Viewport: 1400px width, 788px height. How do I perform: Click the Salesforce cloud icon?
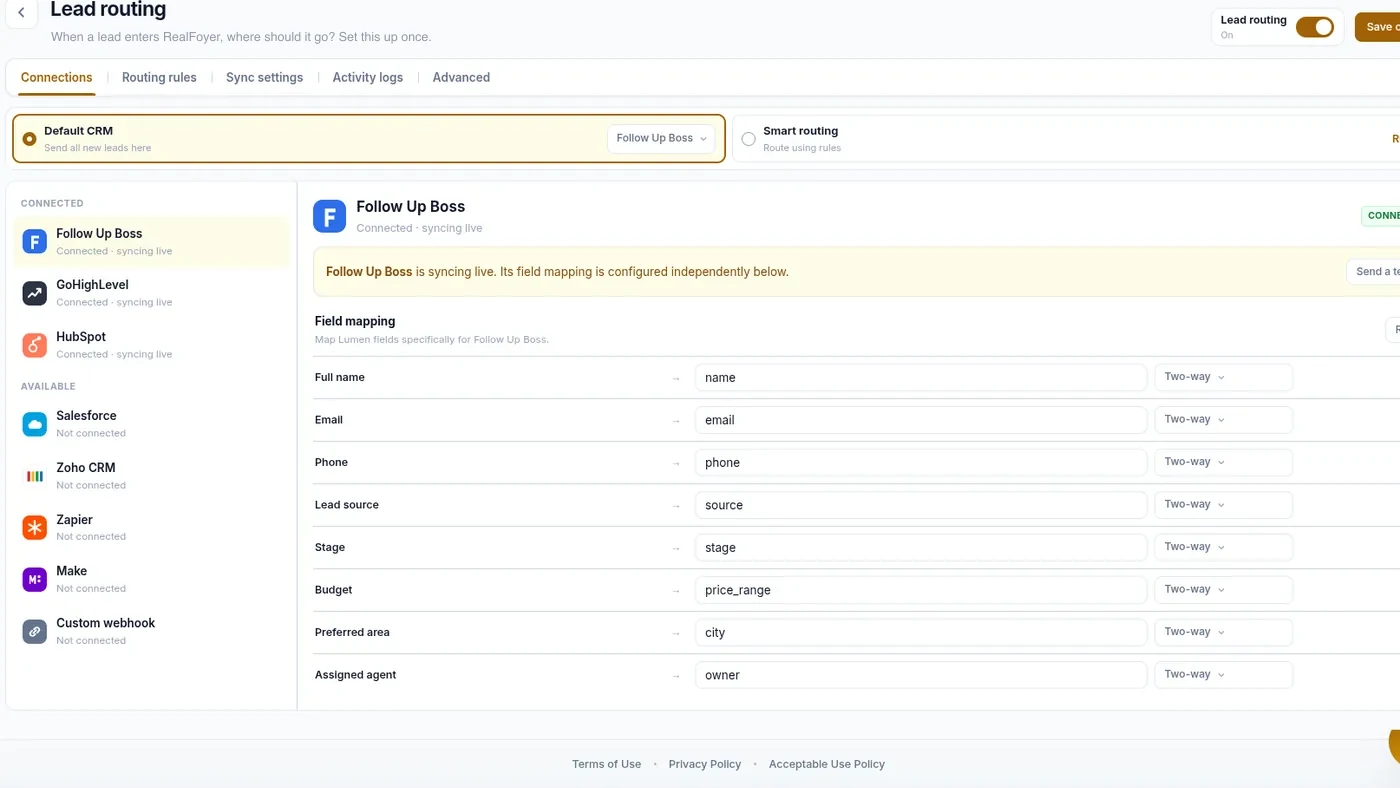(x=35, y=424)
